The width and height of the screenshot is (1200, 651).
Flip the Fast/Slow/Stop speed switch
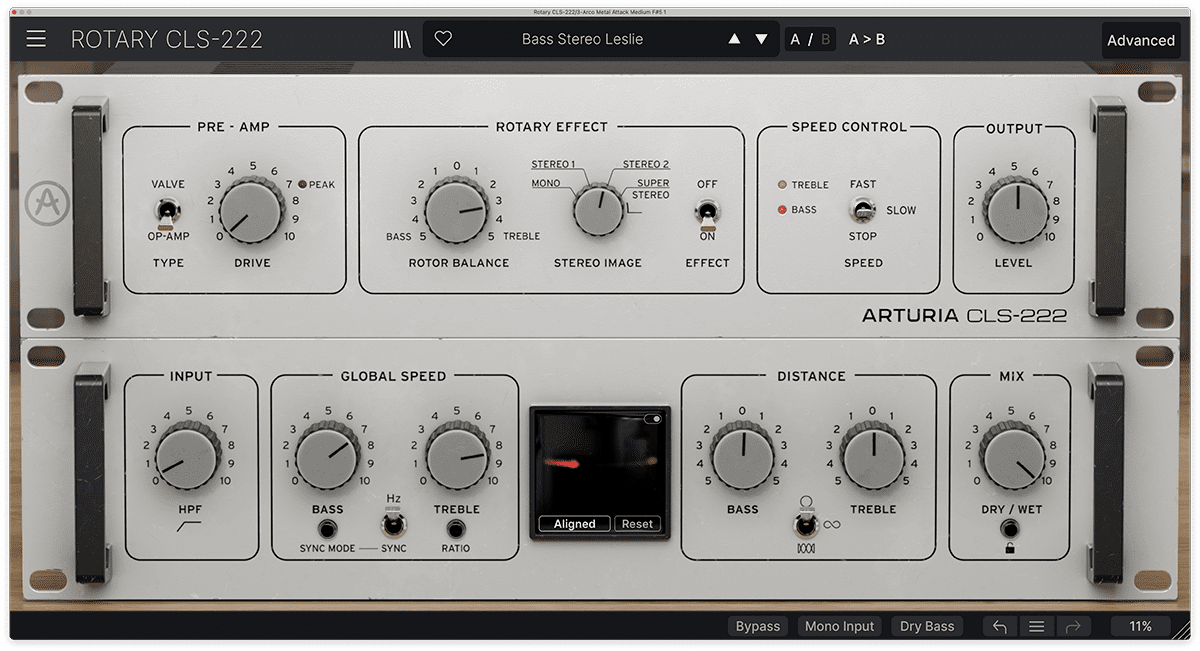[x=862, y=210]
